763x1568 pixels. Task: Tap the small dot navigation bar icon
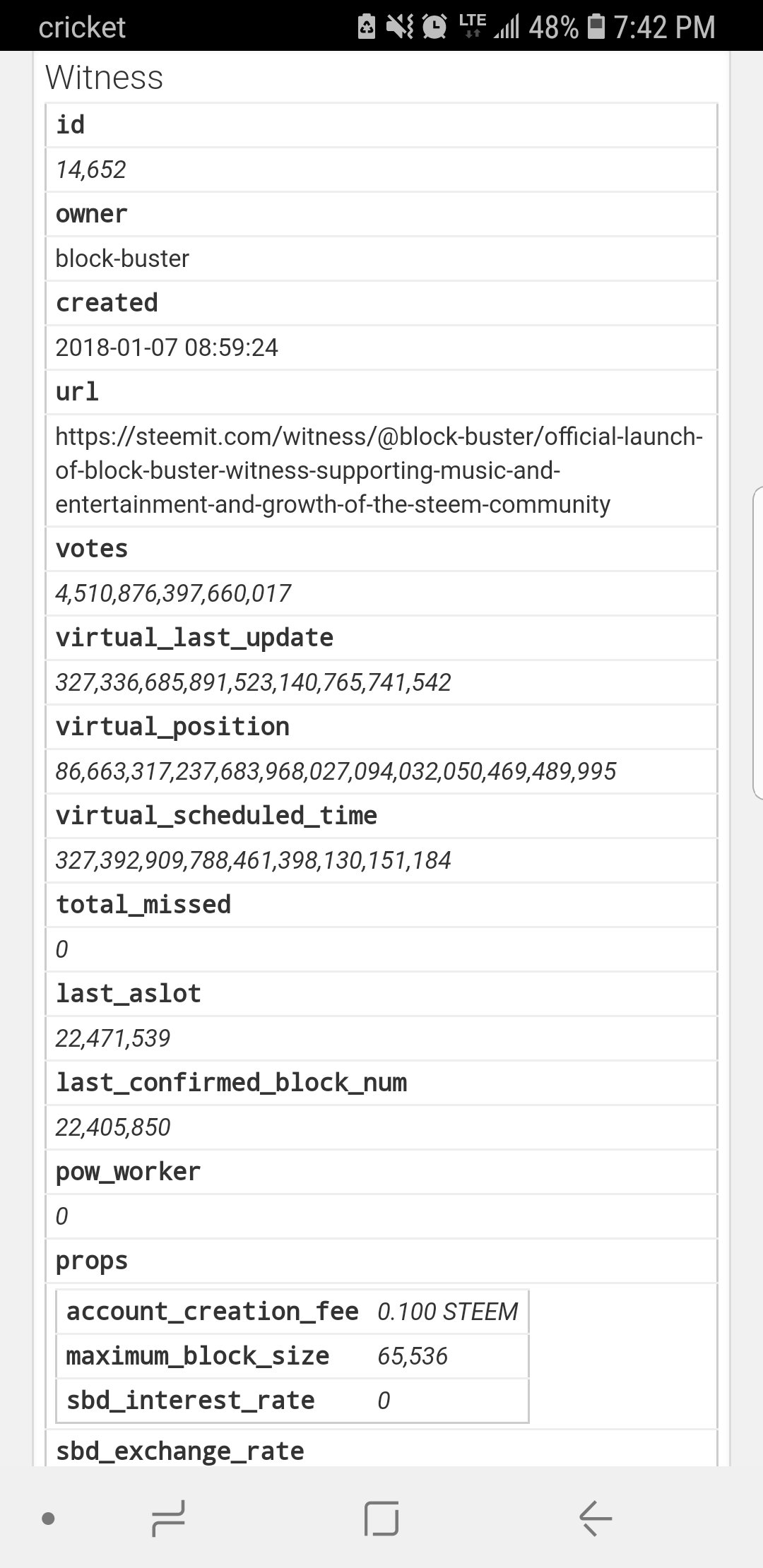pos(49,1518)
